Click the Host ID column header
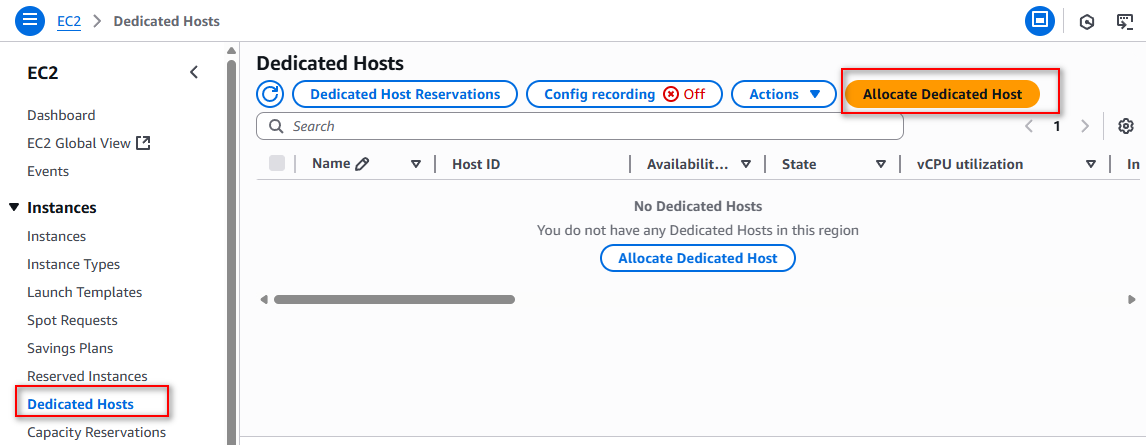 click(476, 164)
